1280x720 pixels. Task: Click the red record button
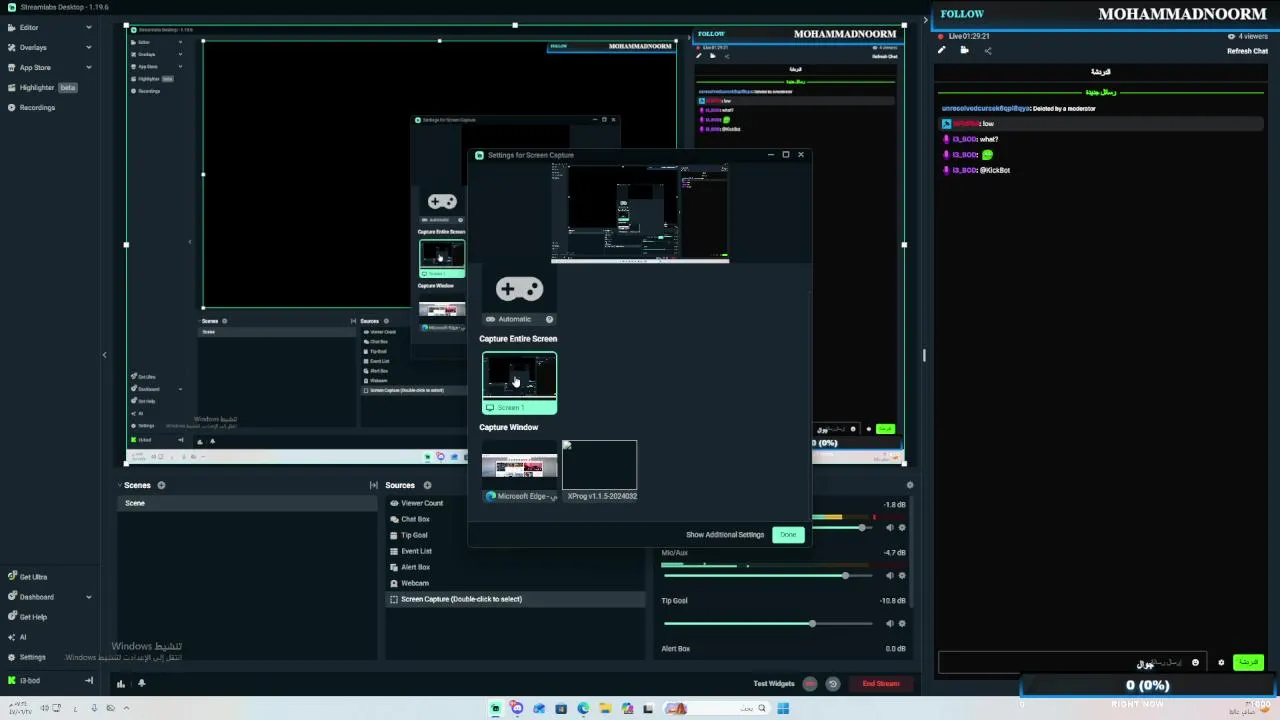(810, 684)
